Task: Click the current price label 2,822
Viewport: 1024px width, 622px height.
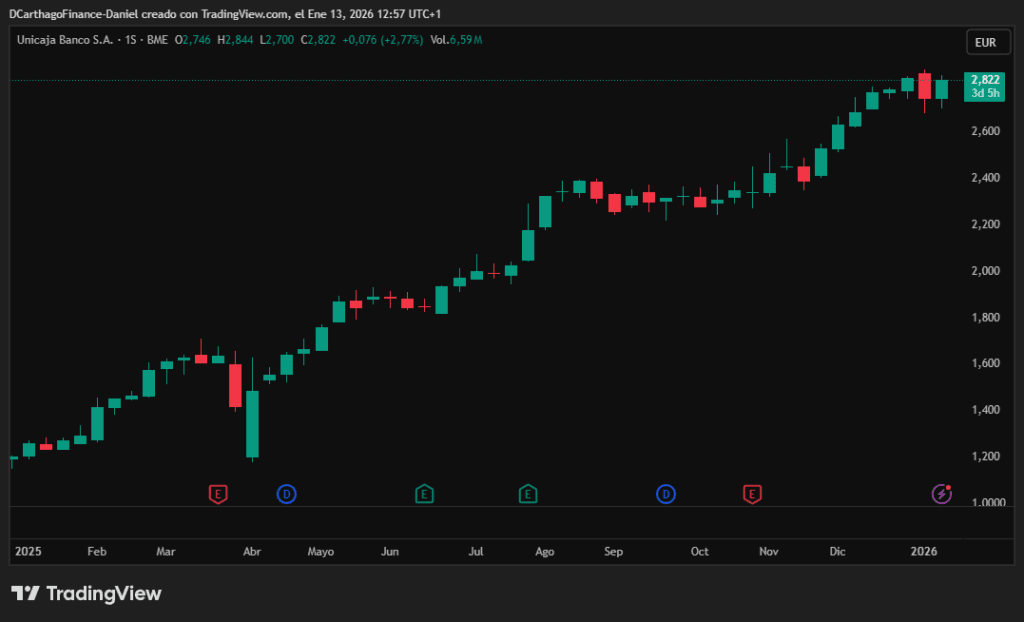Action: click(985, 79)
